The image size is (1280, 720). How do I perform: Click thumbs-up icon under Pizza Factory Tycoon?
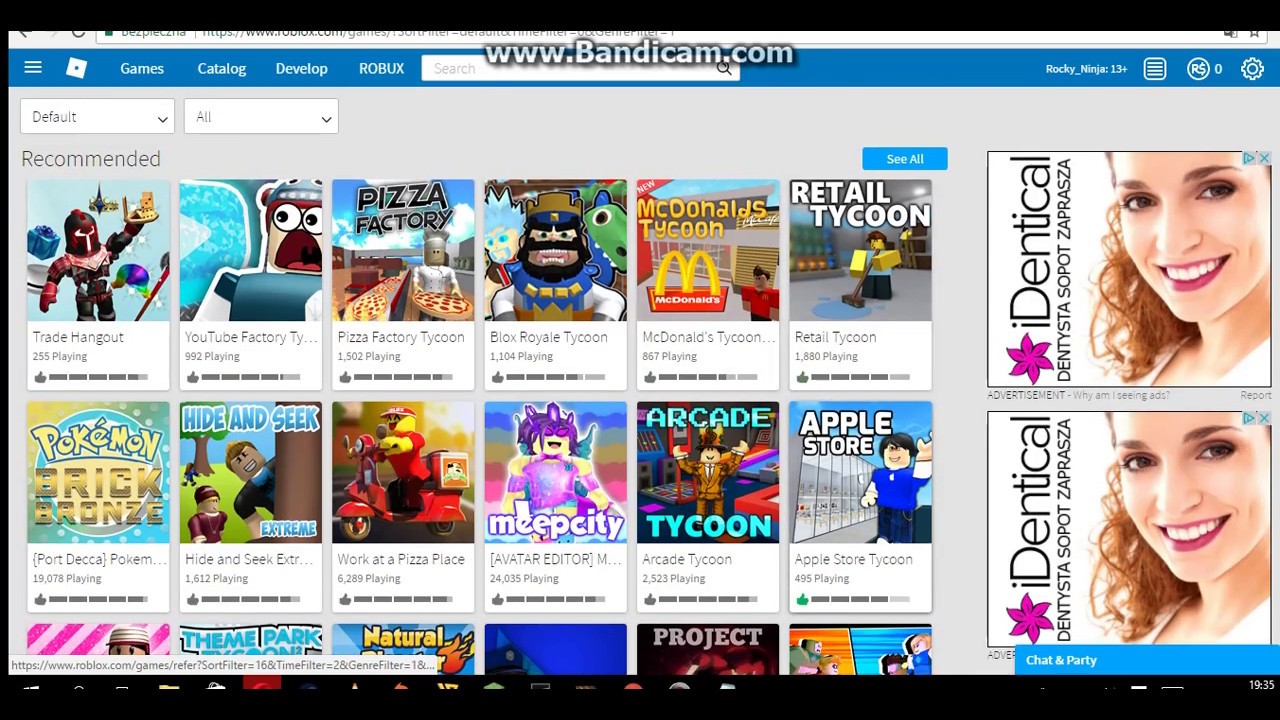tap(345, 377)
